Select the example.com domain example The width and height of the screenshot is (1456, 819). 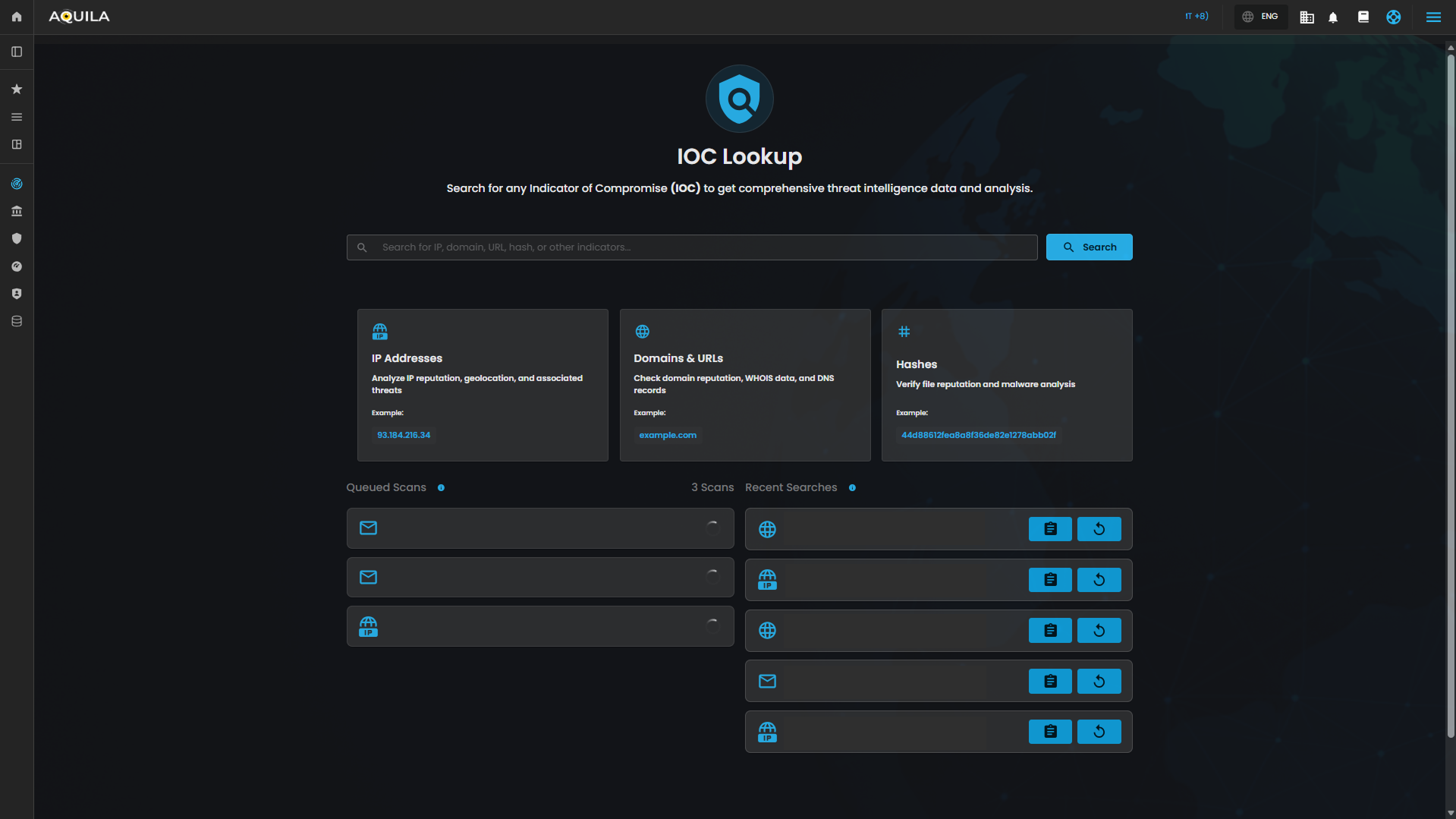tap(668, 435)
